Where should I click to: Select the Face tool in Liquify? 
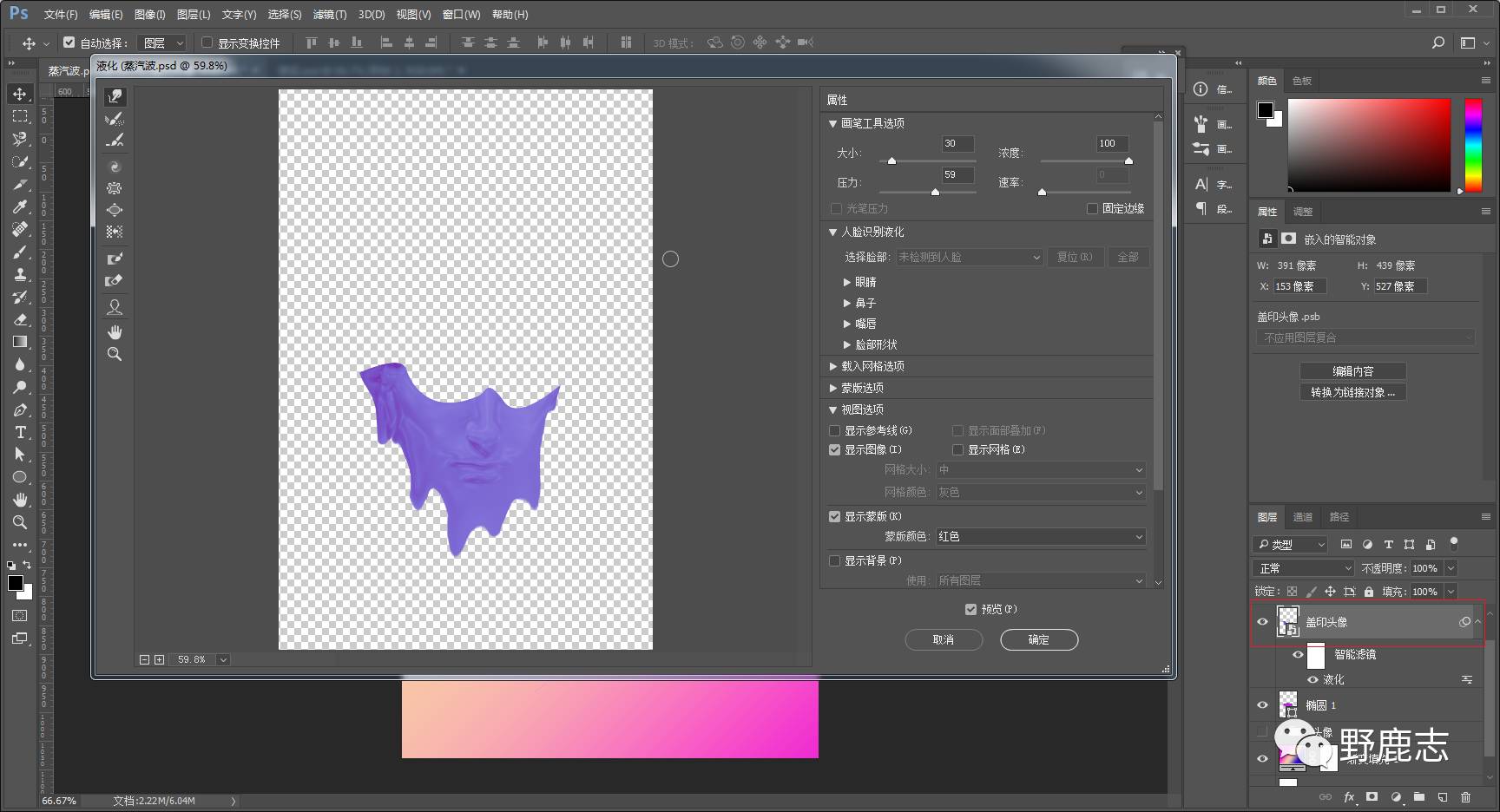click(115, 307)
